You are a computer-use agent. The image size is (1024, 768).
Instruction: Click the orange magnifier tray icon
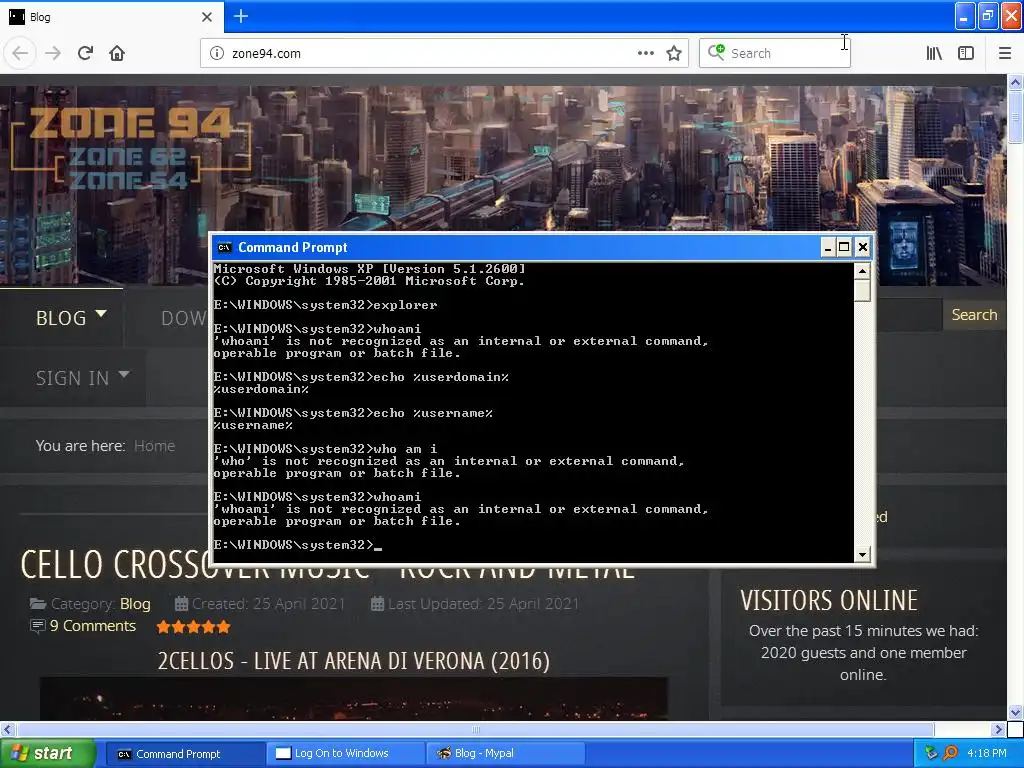click(x=950, y=753)
